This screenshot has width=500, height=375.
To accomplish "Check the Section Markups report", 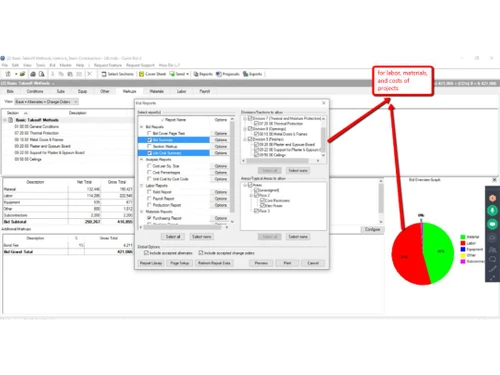I will click(x=149, y=146).
